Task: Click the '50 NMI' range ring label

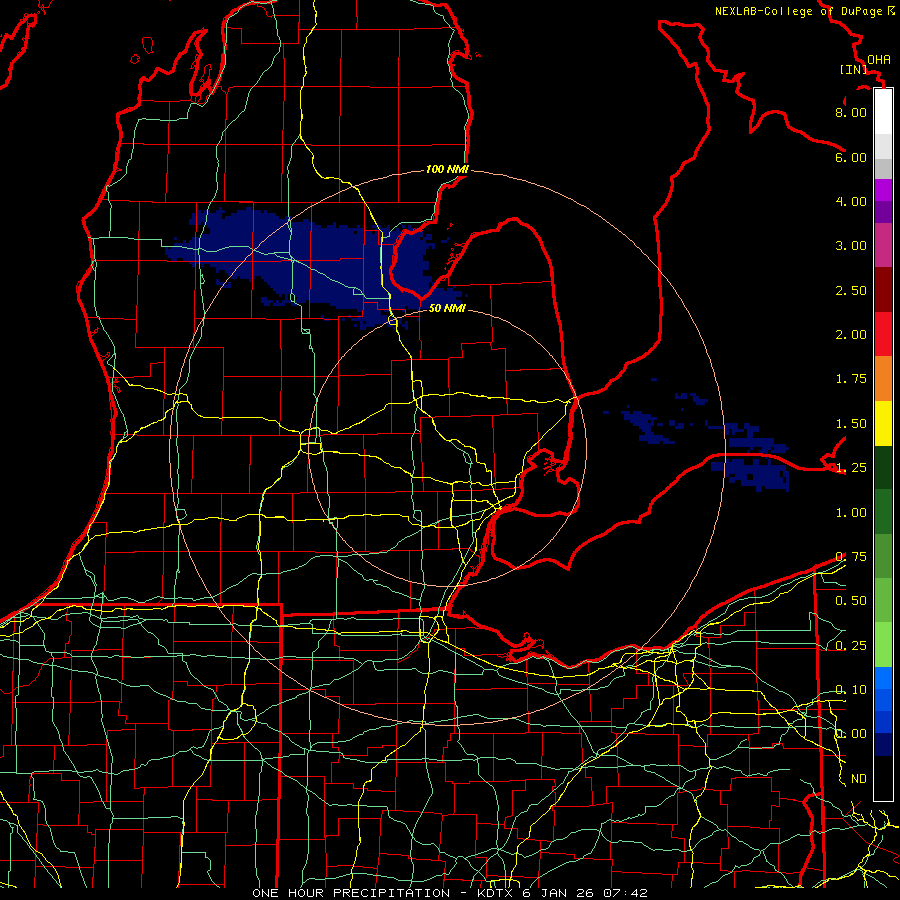Action: (447, 308)
